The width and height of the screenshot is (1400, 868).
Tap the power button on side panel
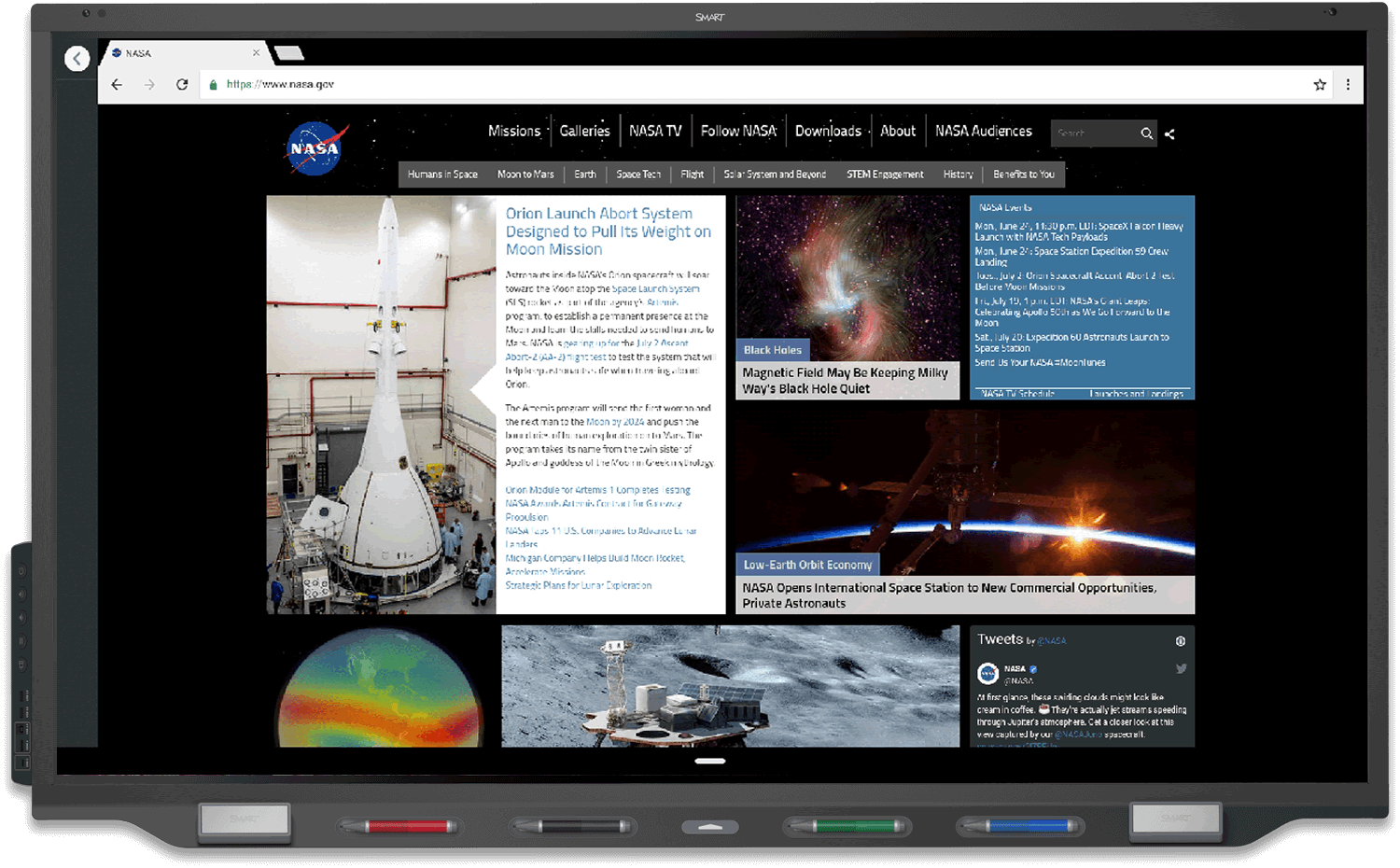[21, 570]
